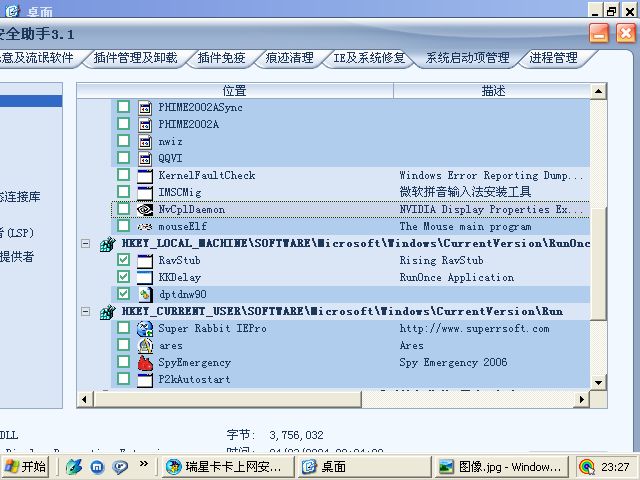Collapse the HKEY_LOCAL_MACHINE RunOnce tree node
640x480 pixels.
coord(85,244)
